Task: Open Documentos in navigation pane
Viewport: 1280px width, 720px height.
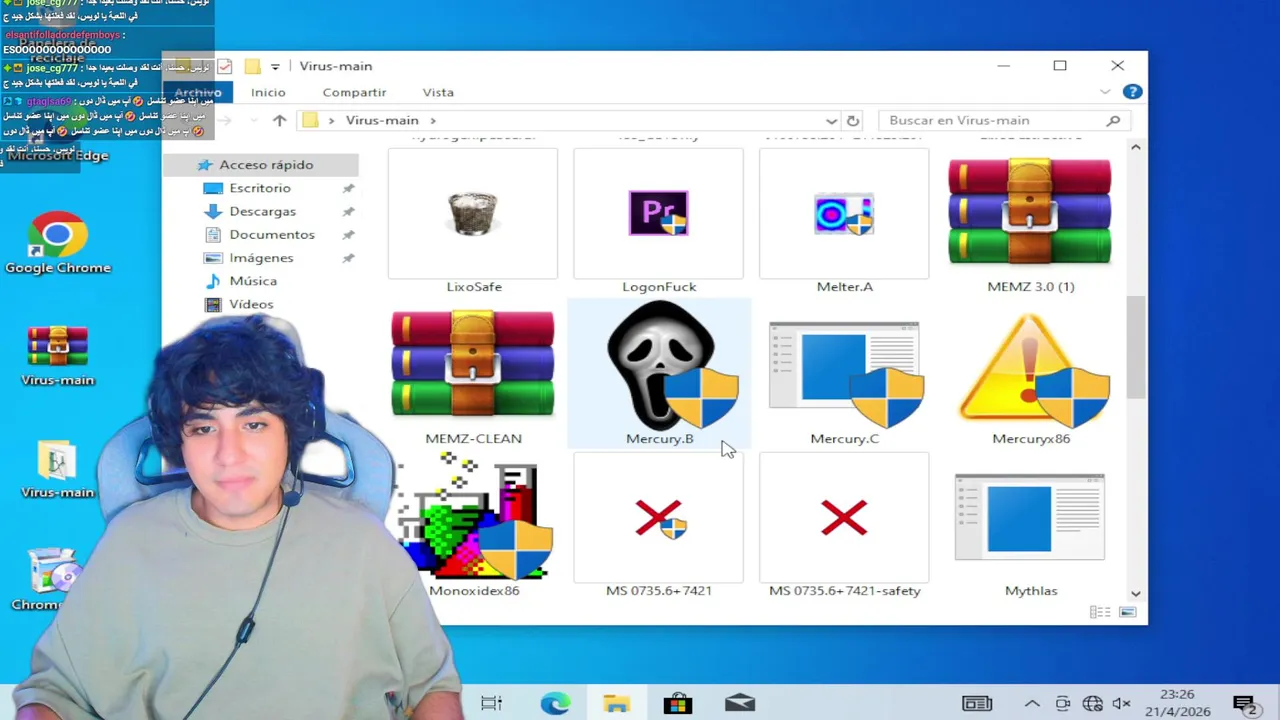Action: click(x=271, y=234)
